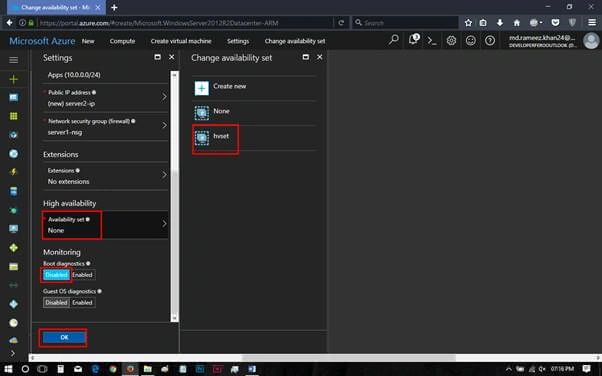Screen dimensions: 602x376
Task: Click the OK button in Settings
Action: pyautogui.click(x=64, y=337)
